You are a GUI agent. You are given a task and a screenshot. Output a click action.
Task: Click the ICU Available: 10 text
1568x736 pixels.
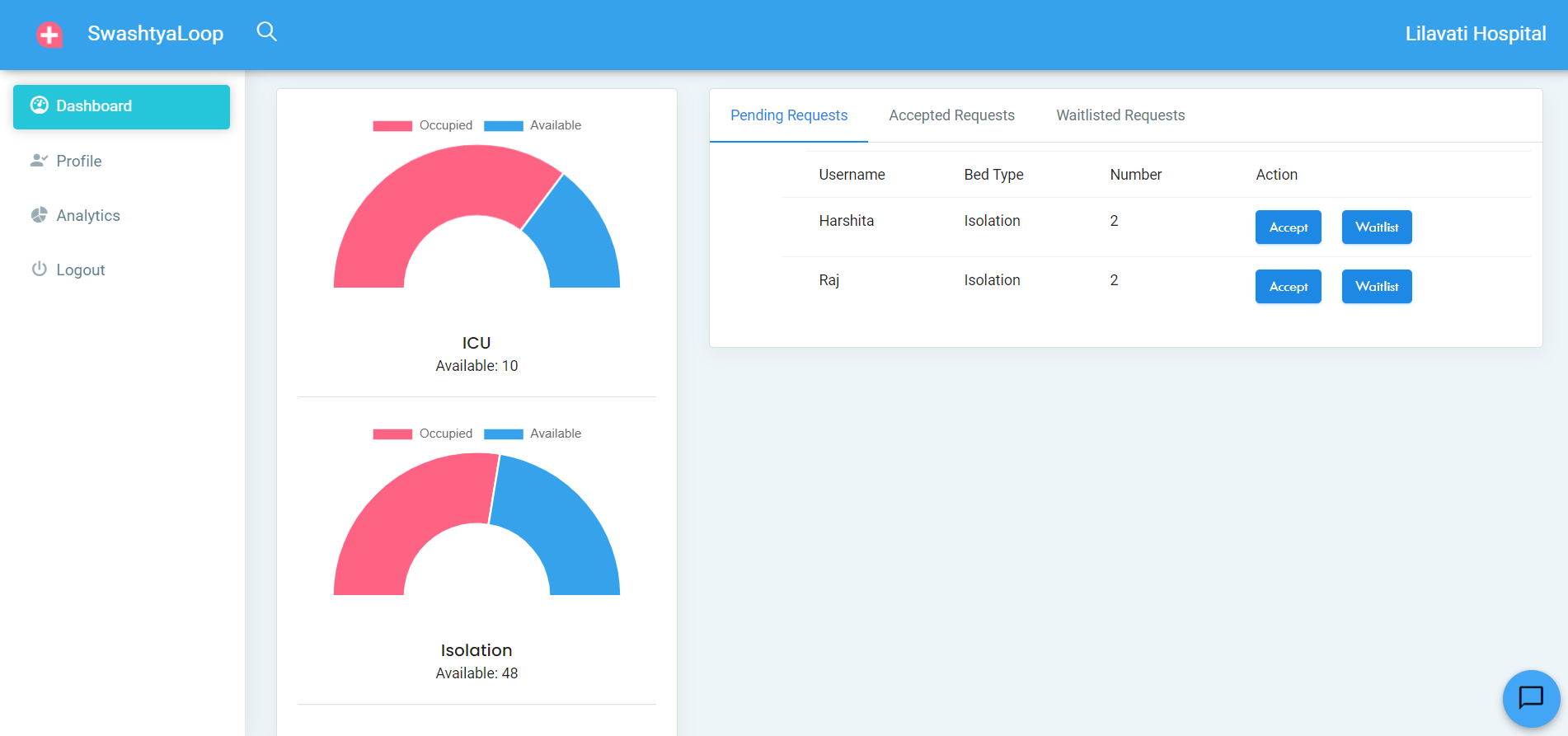pos(477,366)
